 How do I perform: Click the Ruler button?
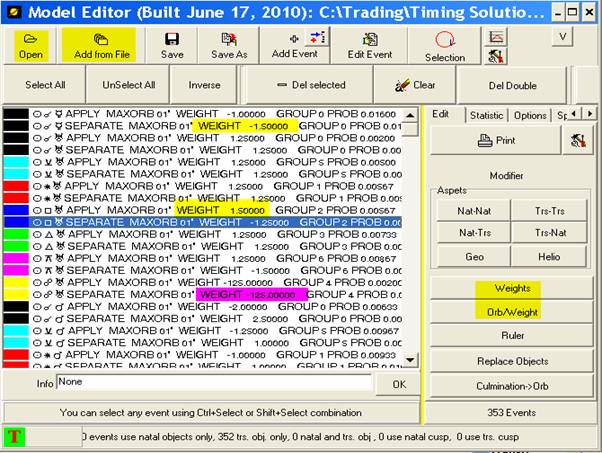point(512,336)
